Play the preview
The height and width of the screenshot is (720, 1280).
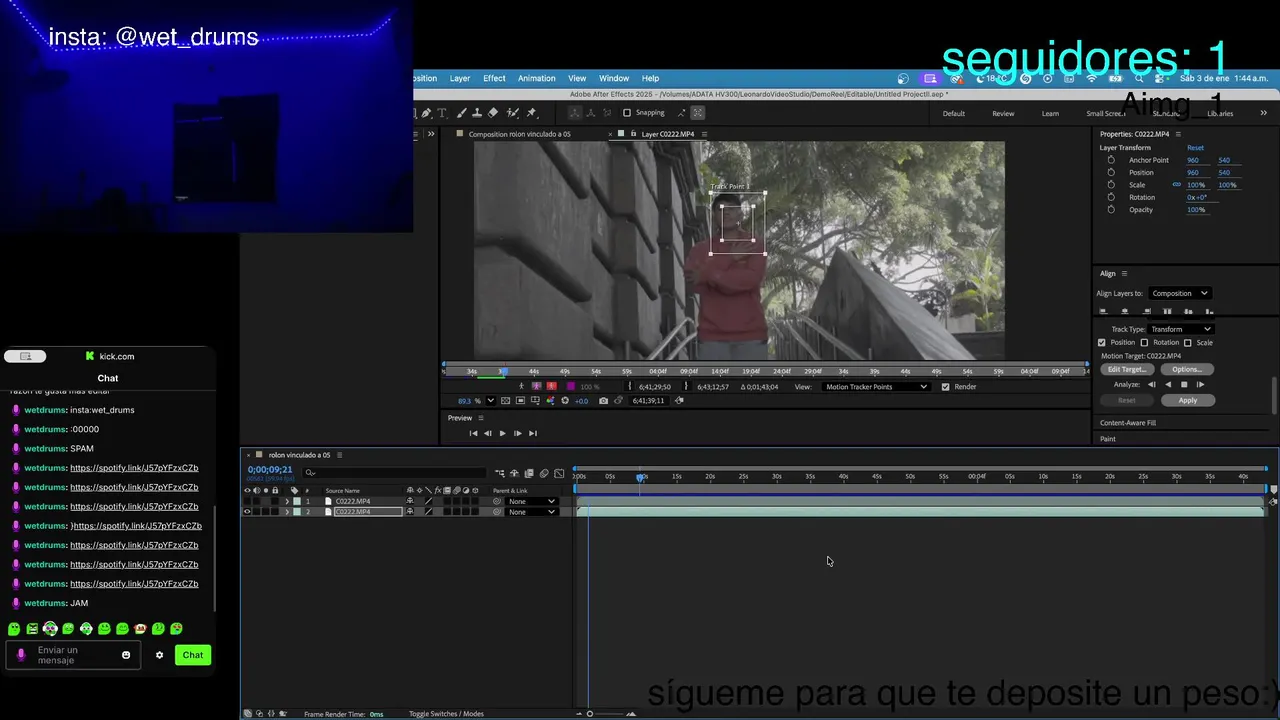(502, 433)
